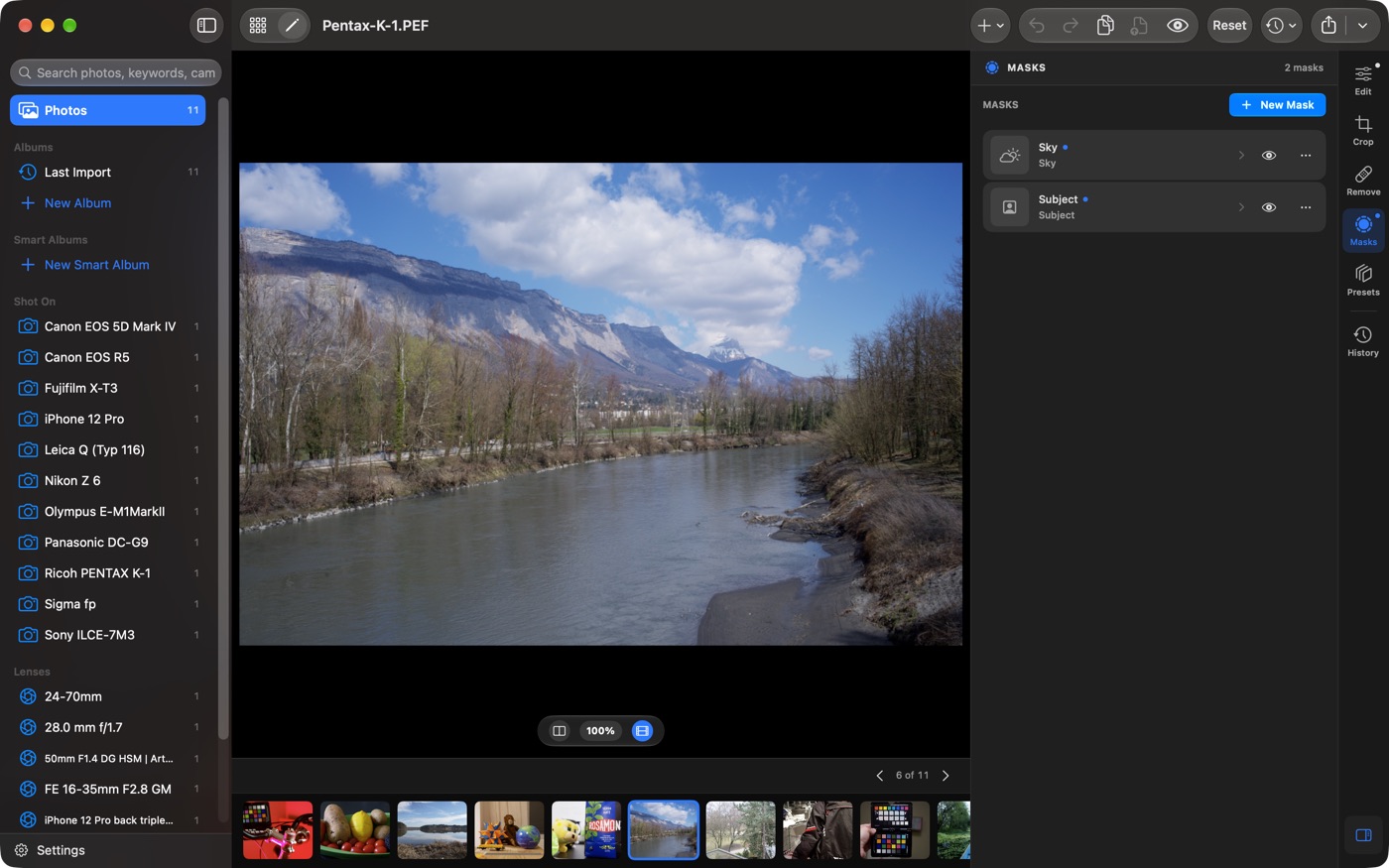Screen dimensions: 1389x868
Task: Open the Presets panel
Action: click(1363, 280)
